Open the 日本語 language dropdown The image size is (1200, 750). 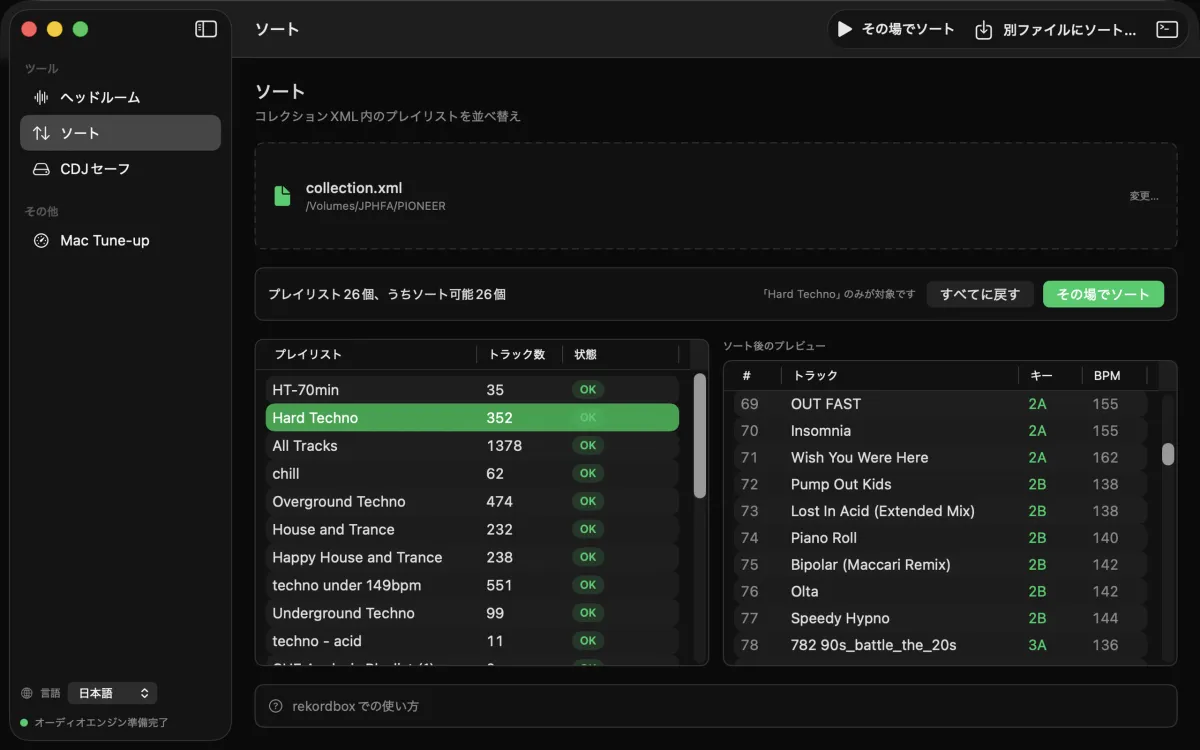click(112, 693)
